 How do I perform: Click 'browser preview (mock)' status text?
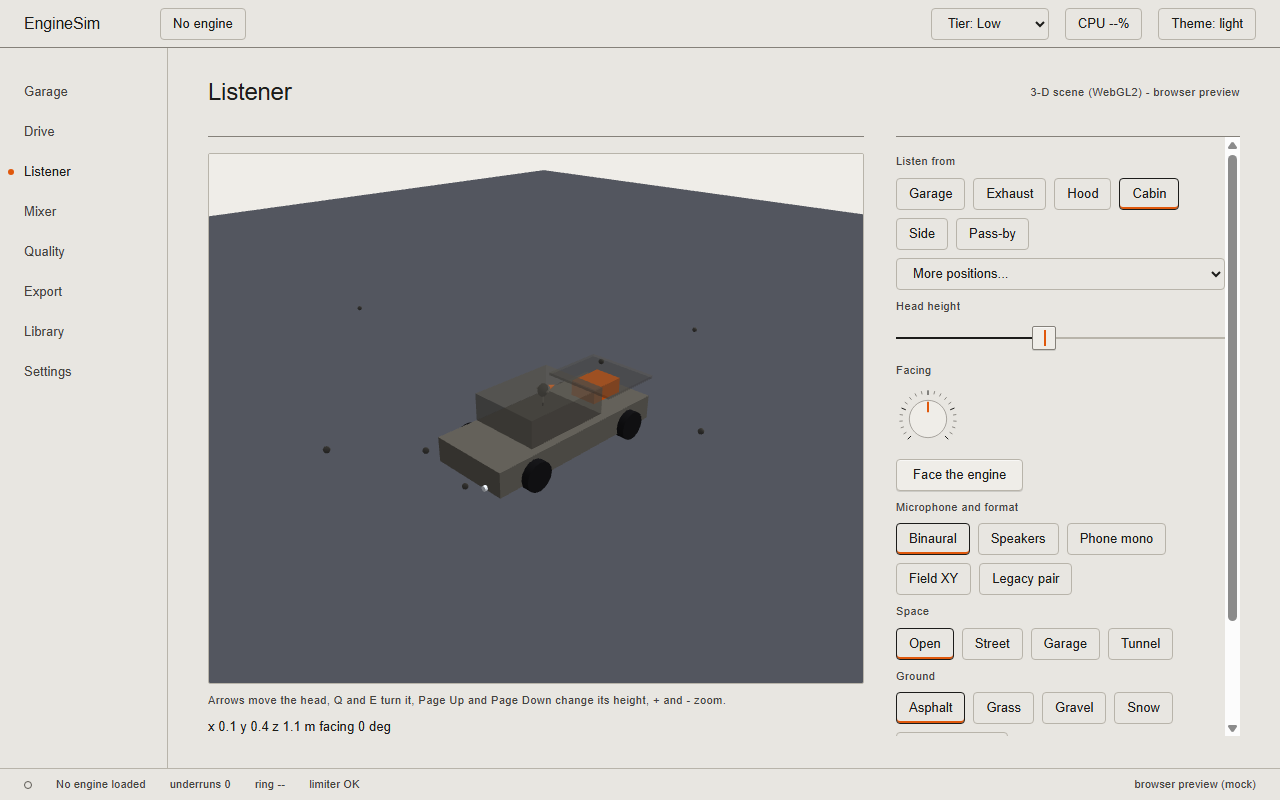click(x=1195, y=784)
